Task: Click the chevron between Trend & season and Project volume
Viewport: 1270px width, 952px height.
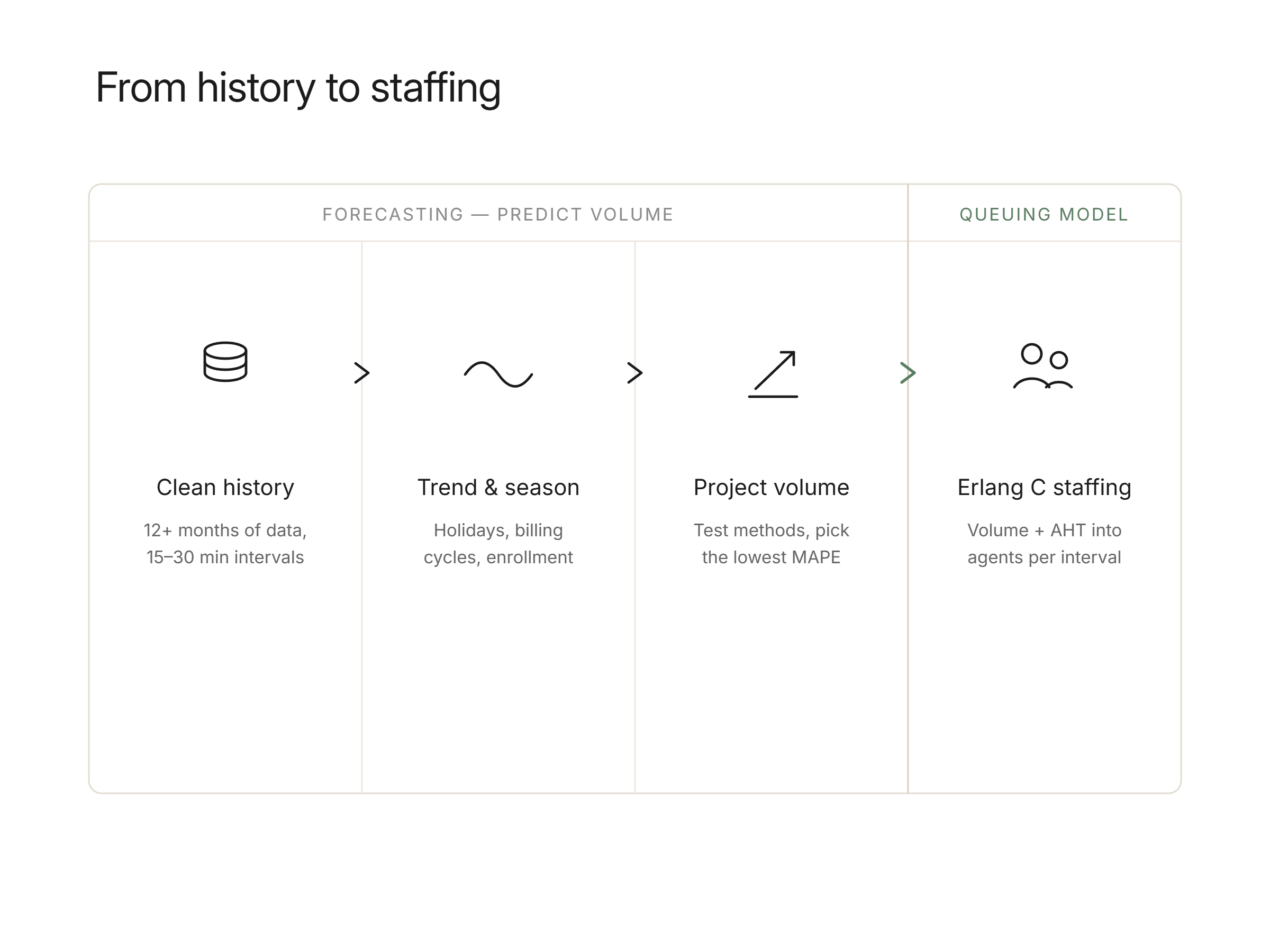Action: [x=634, y=373]
